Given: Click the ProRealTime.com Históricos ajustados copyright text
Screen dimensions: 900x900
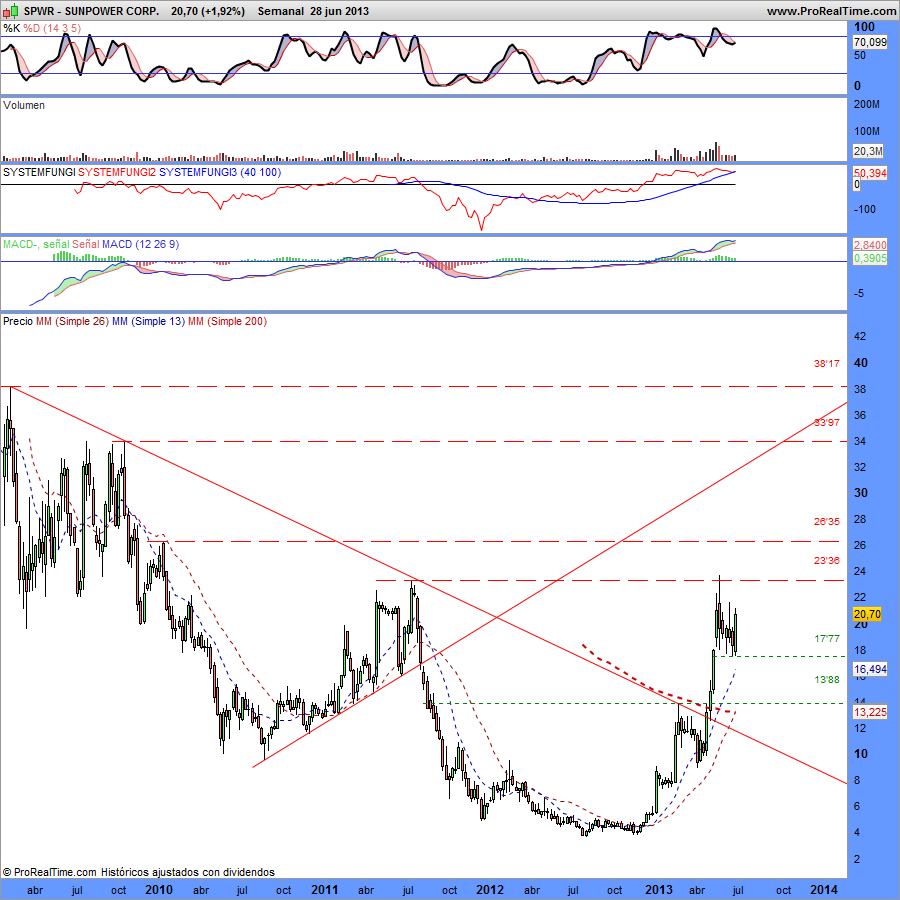Looking at the screenshot, I should click(x=138, y=872).
